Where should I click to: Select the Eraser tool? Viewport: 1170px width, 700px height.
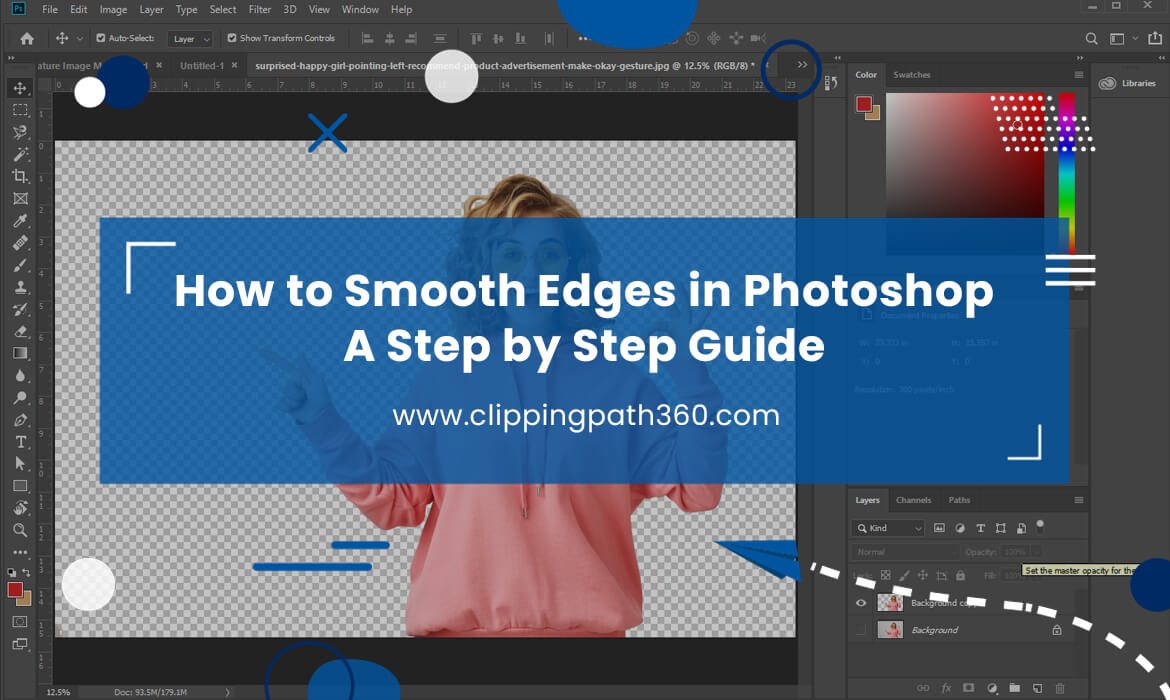pyautogui.click(x=20, y=331)
